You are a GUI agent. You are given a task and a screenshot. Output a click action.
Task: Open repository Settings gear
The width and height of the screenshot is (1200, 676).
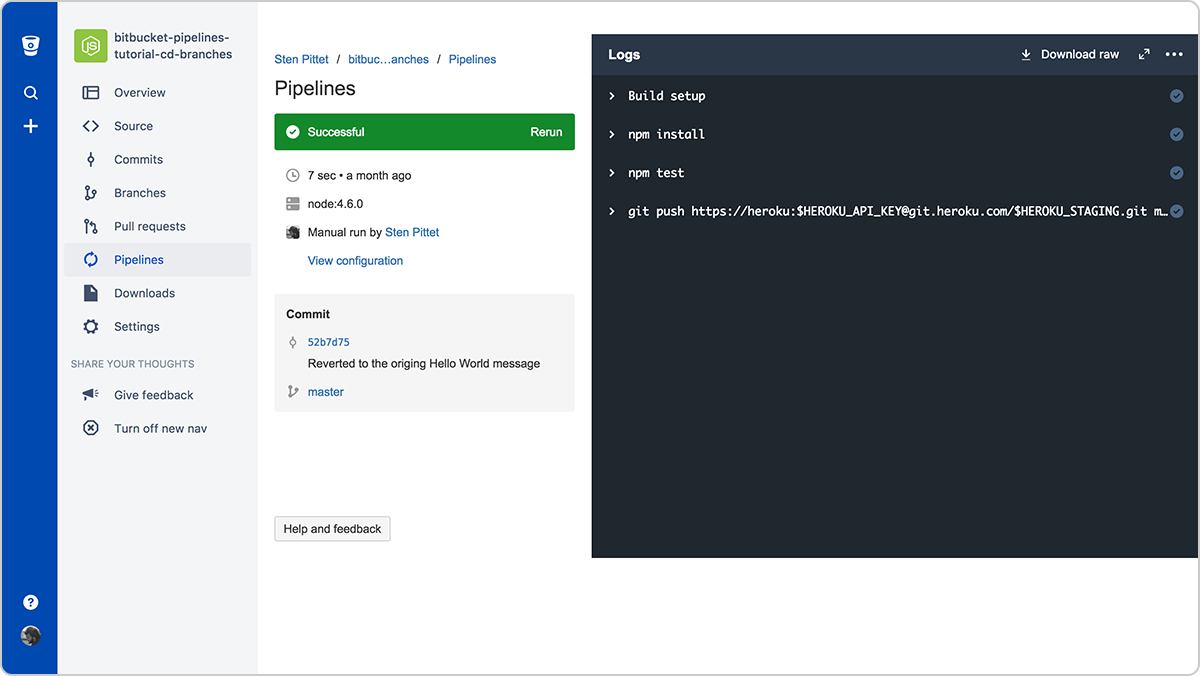(x=137, y=326)
